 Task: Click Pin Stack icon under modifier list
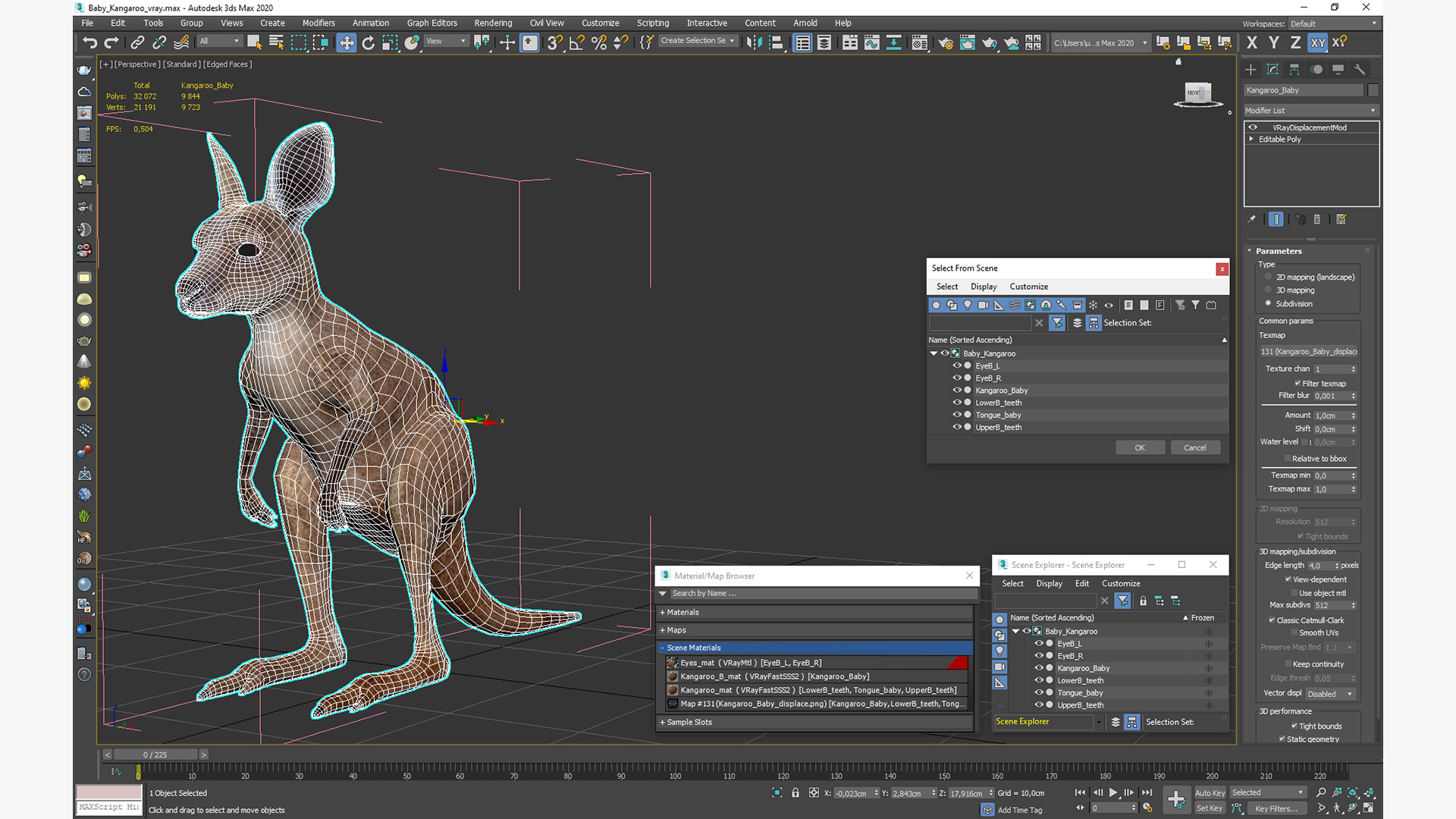coord(1251,219)
